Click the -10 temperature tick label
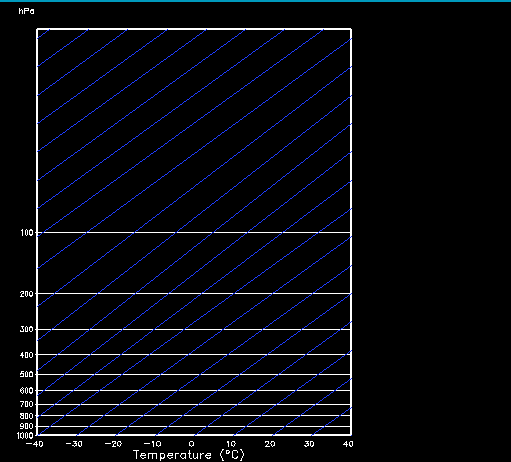 tap(153, 444)
